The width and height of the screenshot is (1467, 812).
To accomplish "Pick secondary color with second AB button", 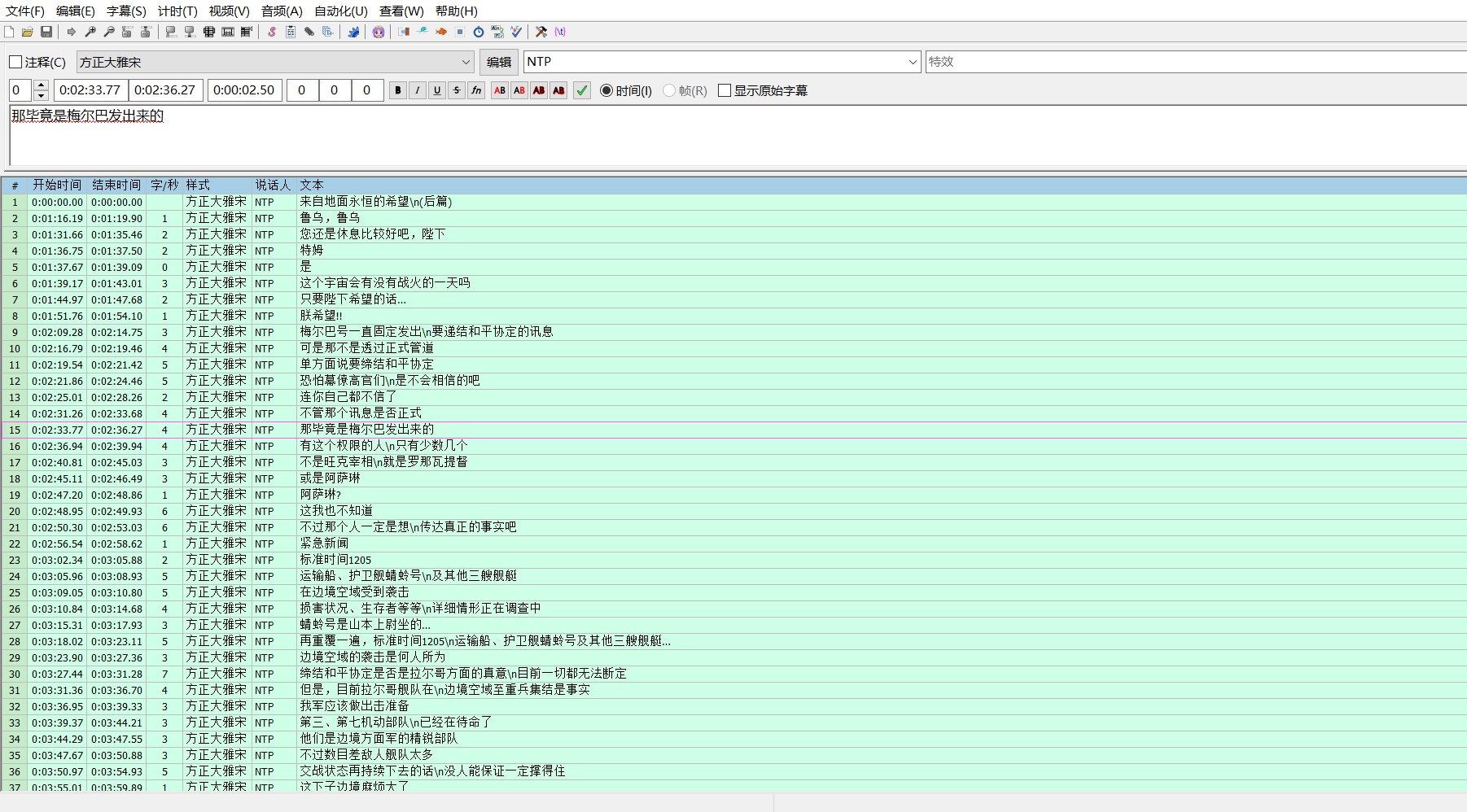I will tap(519, 90).
